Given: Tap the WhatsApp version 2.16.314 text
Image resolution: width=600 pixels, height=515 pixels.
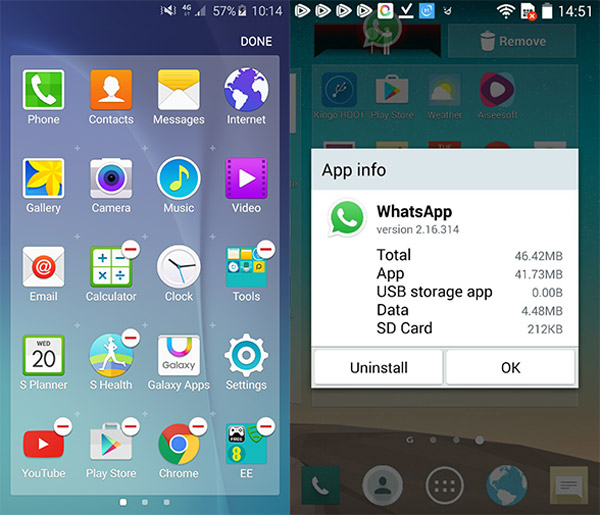Looking at the screenshot, I should [417, 230].
